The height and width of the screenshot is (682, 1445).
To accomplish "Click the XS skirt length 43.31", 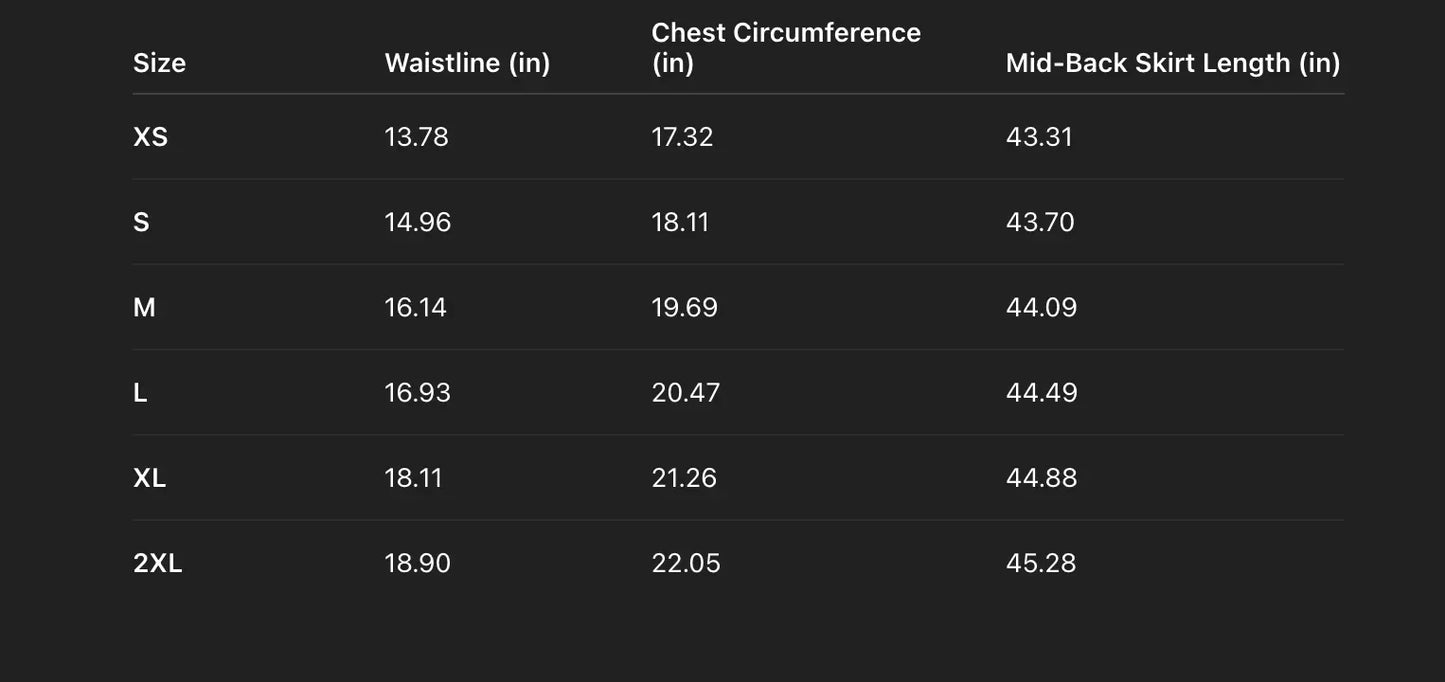I will tap(1039, 137).
